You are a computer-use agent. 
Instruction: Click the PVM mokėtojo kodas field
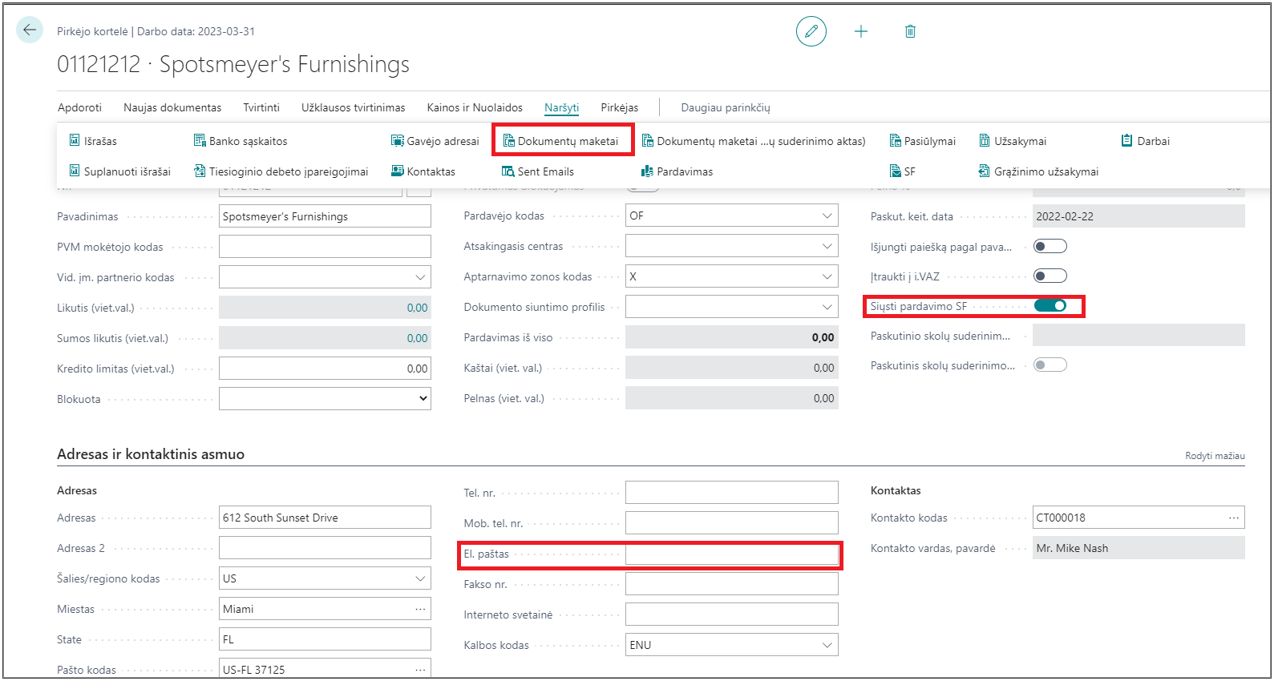(324, 246)
